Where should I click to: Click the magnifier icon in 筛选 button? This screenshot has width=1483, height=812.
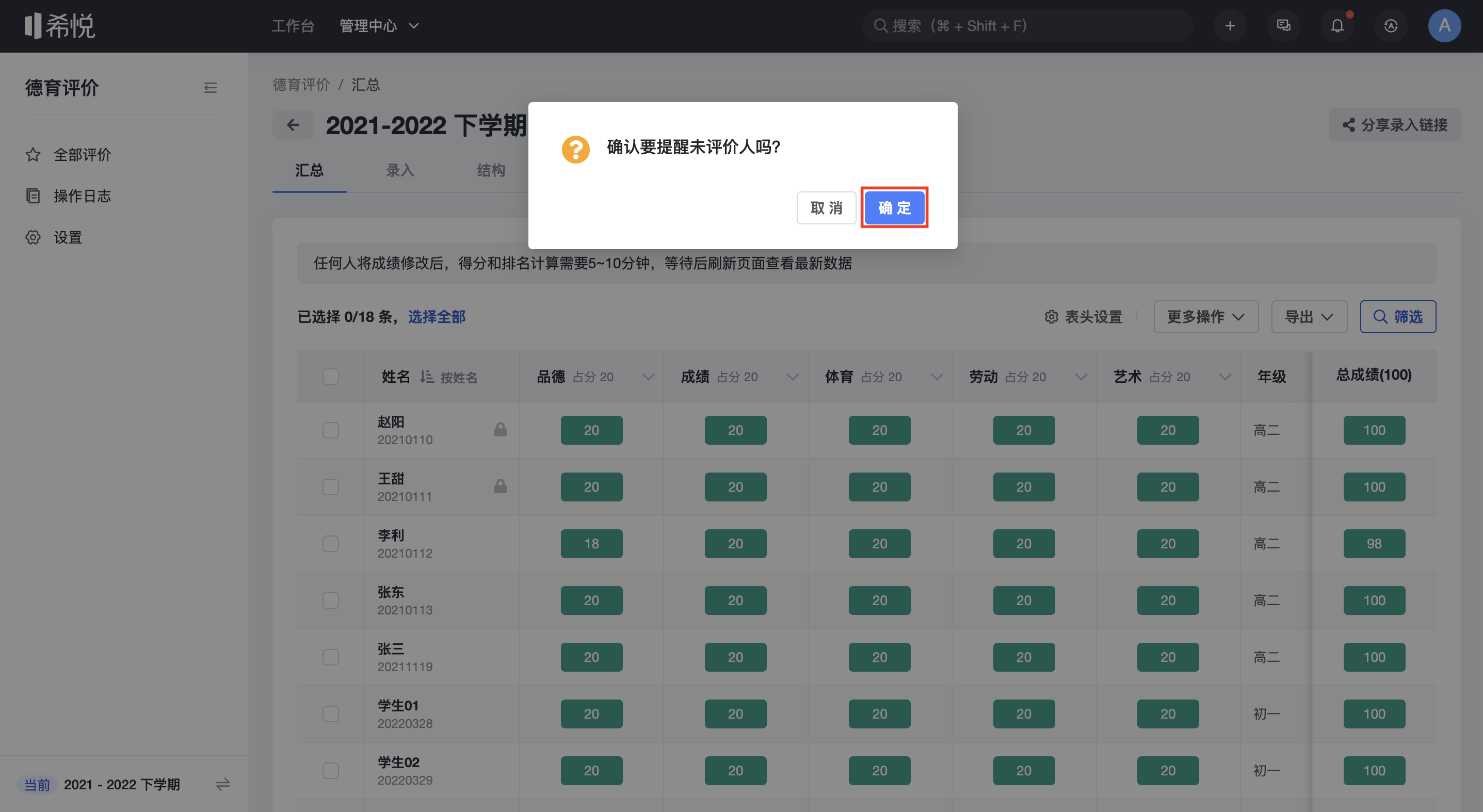tap(1380, 317)
